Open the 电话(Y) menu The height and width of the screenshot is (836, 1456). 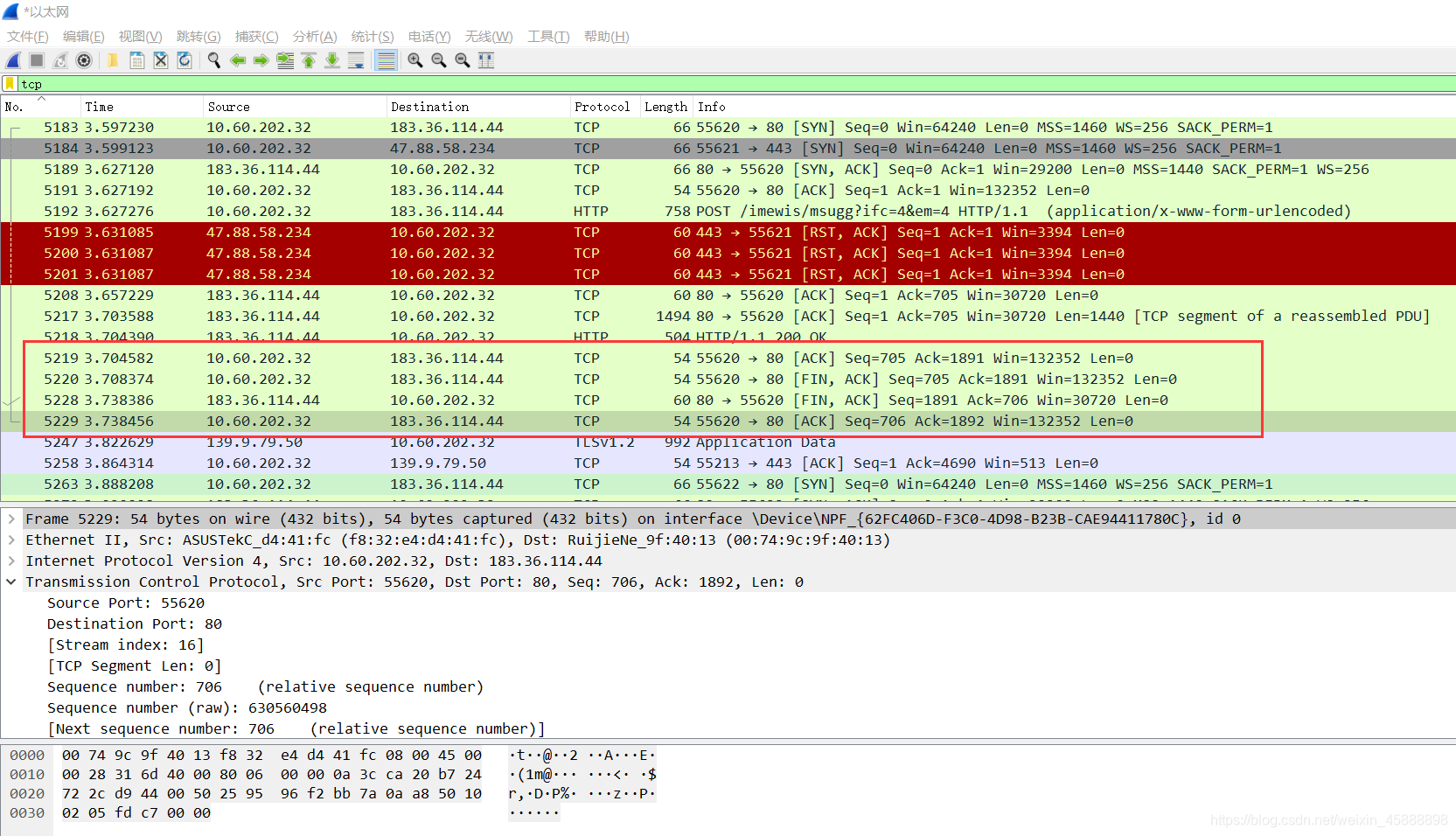(429, 37)
